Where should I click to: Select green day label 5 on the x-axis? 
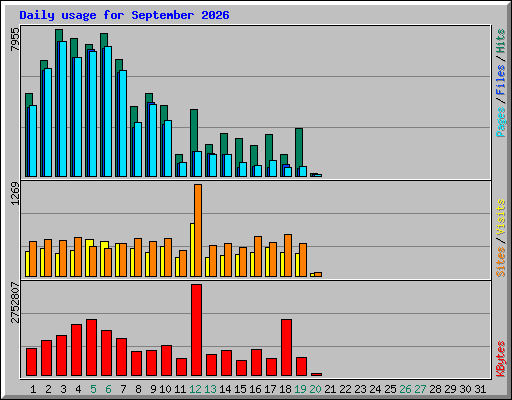[x=93, y=389]
